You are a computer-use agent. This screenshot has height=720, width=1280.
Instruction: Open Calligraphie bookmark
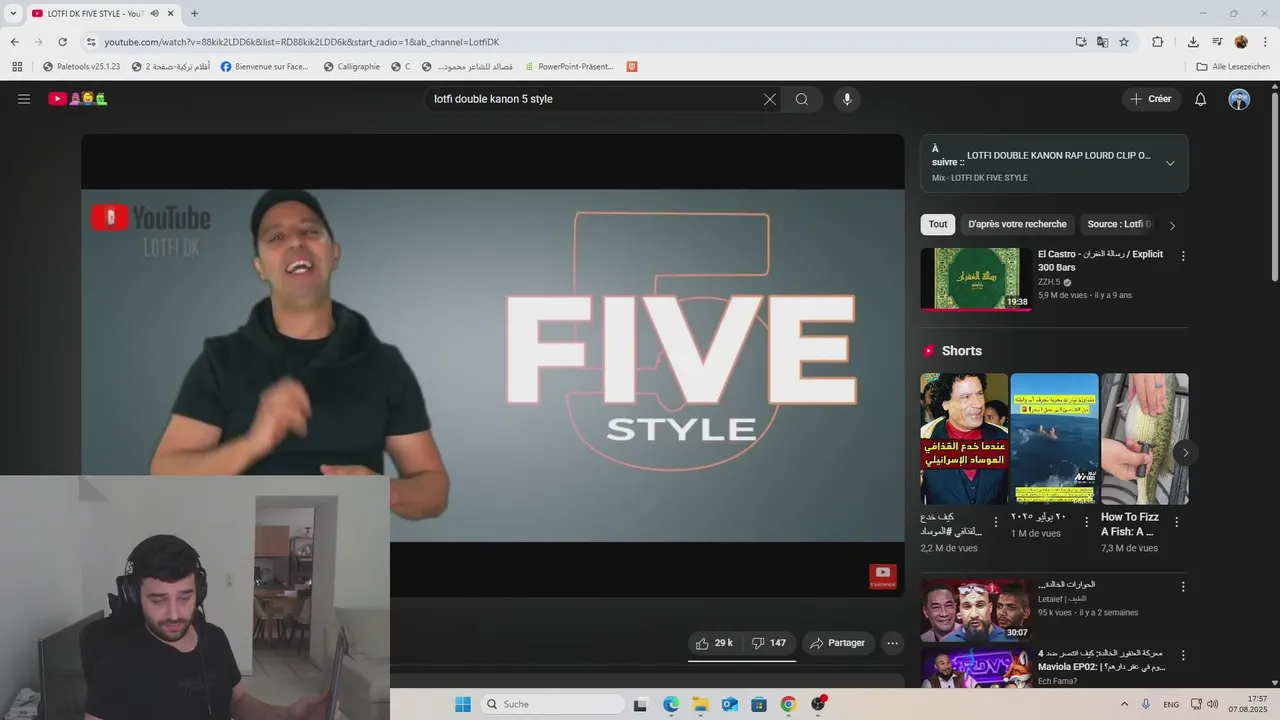[352, 67]
